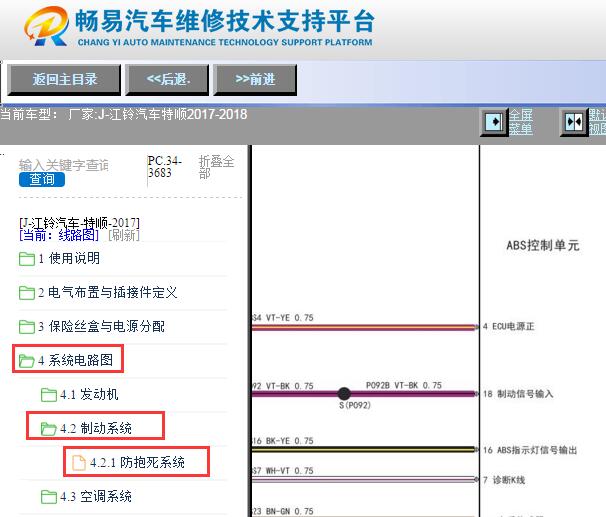Click ABS控制单元 label in diagram
This screenshot has width=606, height=517.
pyautogui.click(x=543, y=245)
